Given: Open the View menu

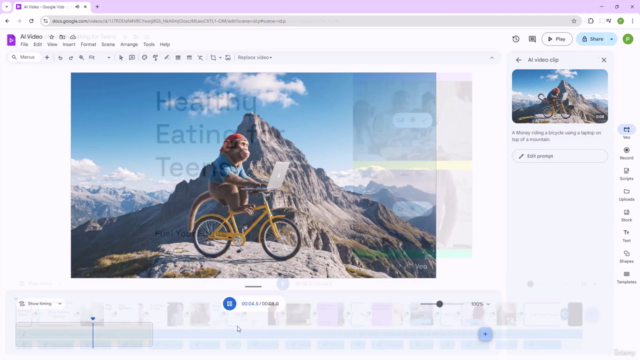Looking at the screenshot, I should coord(52,44).
